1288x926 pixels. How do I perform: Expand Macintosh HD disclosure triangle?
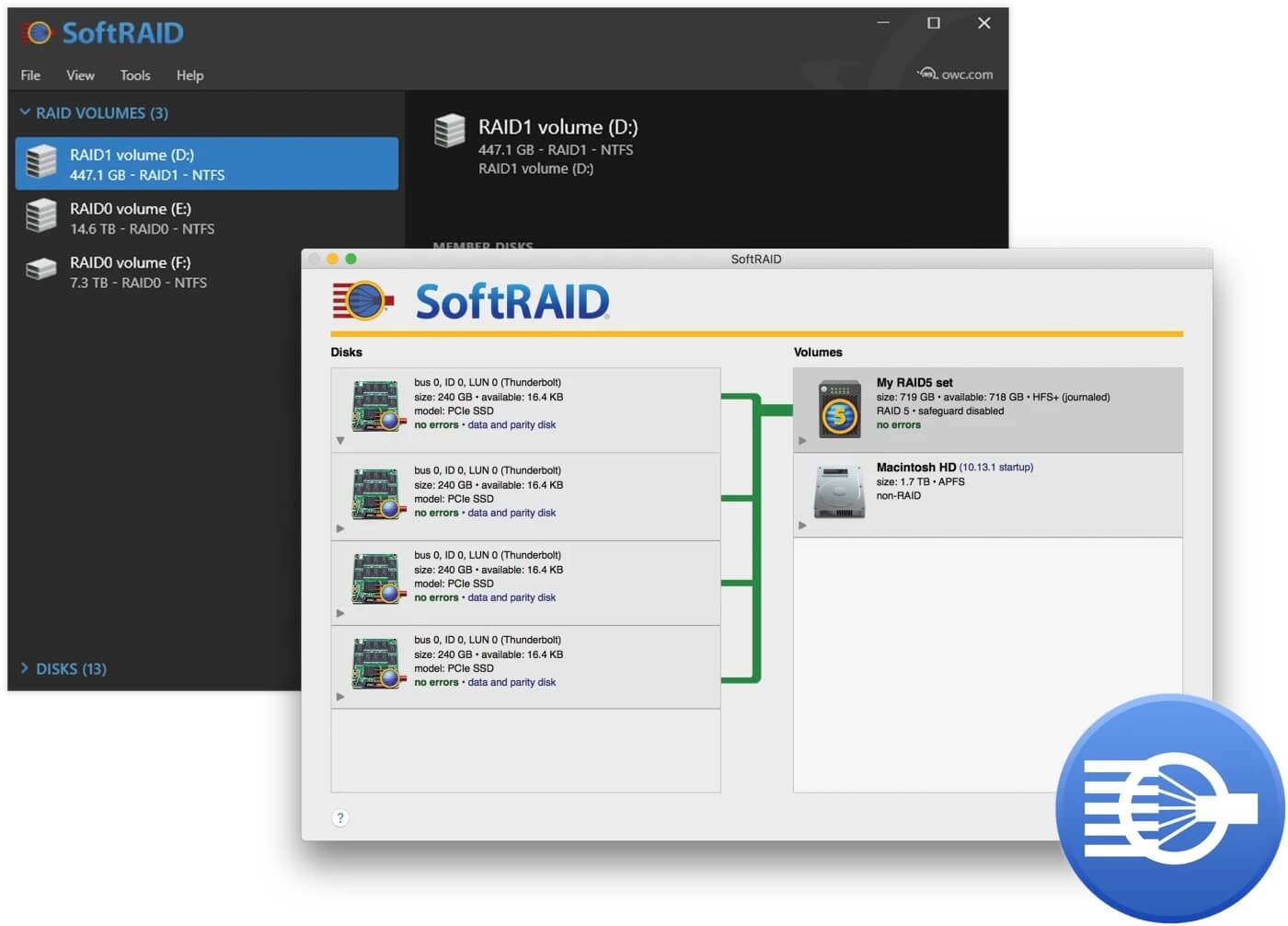point(802,526)
